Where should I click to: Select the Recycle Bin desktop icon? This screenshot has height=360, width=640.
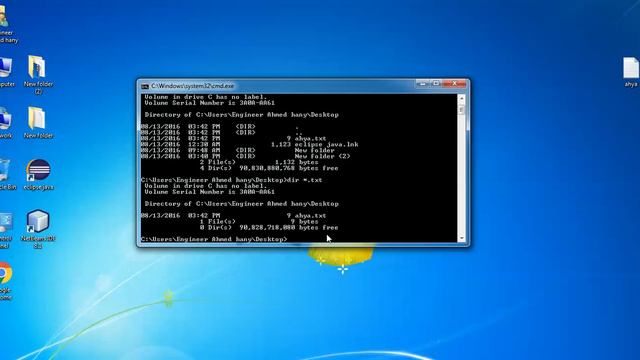pos(7,174)
